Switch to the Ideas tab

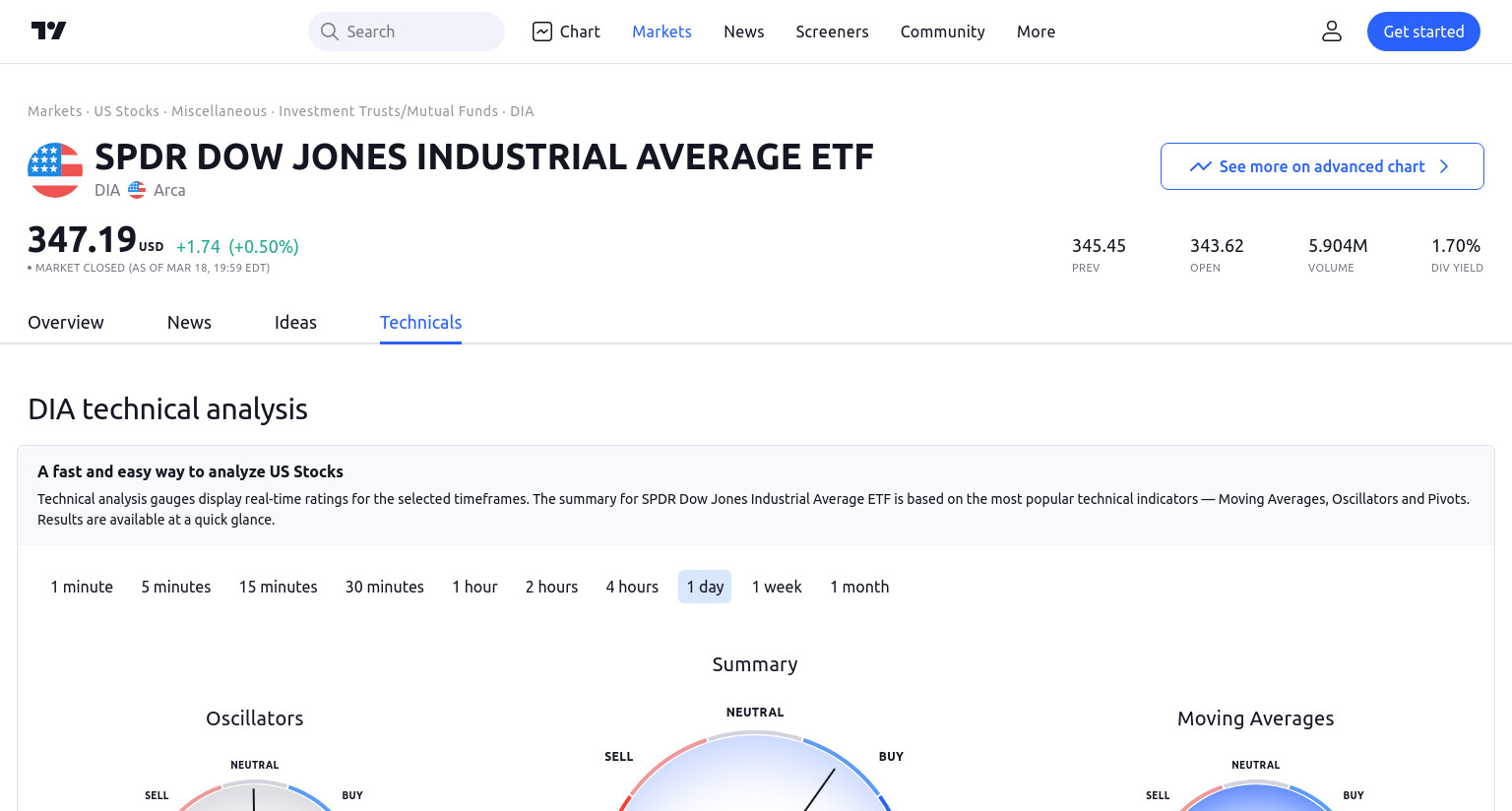(x=295, y=322)
